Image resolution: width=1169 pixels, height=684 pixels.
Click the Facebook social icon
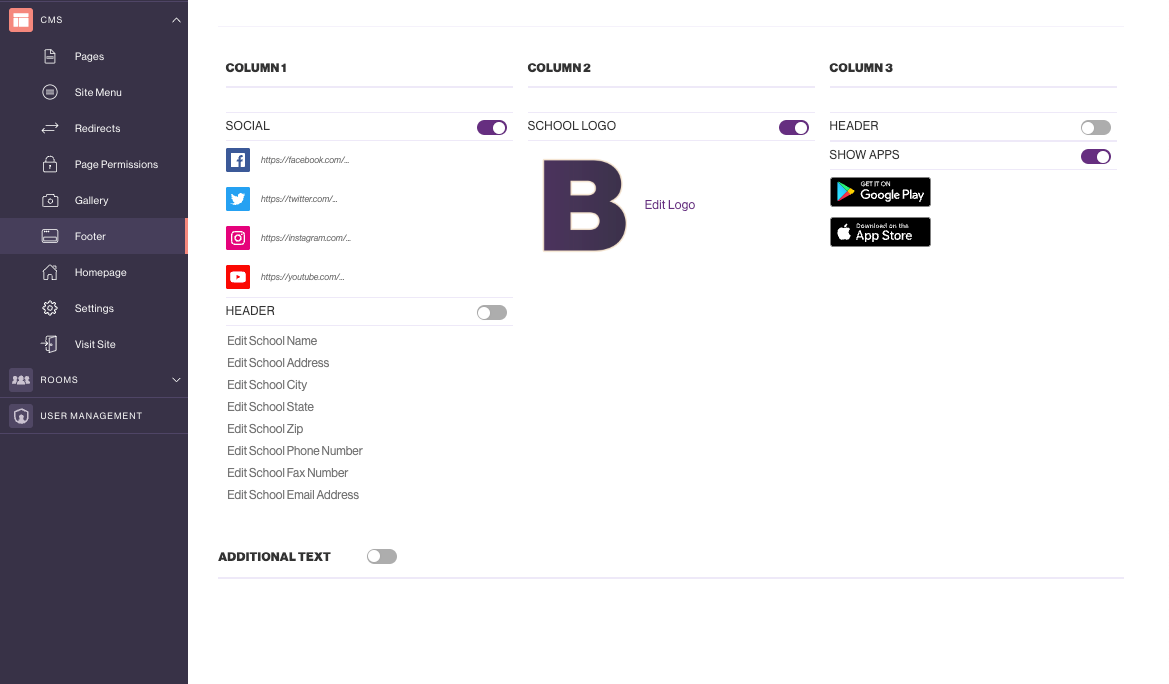pyautogui.click(x=238, y=160)
